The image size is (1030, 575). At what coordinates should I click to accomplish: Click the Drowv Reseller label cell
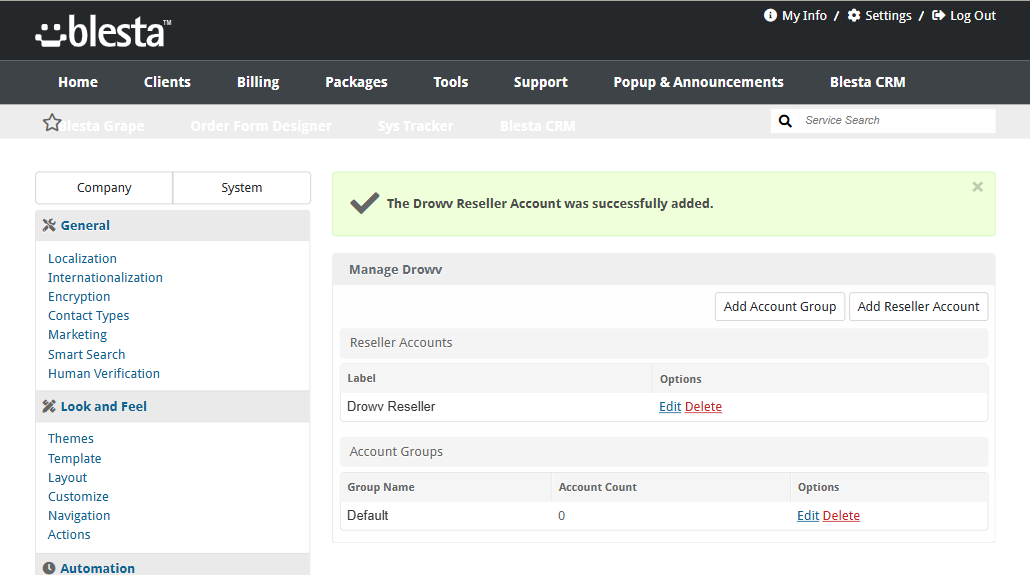click(x=391, y=407)
